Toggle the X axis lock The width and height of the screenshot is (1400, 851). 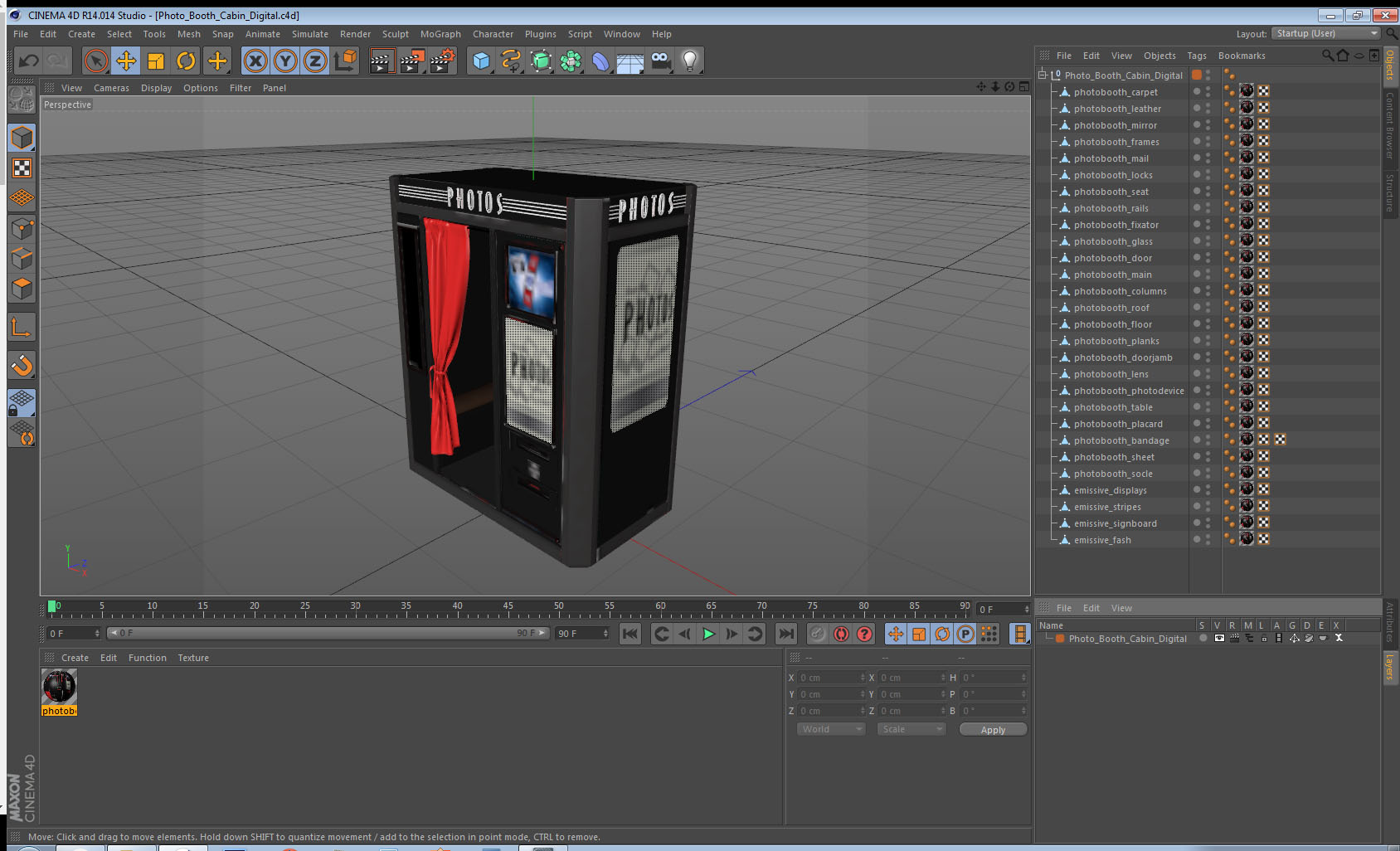255,61
